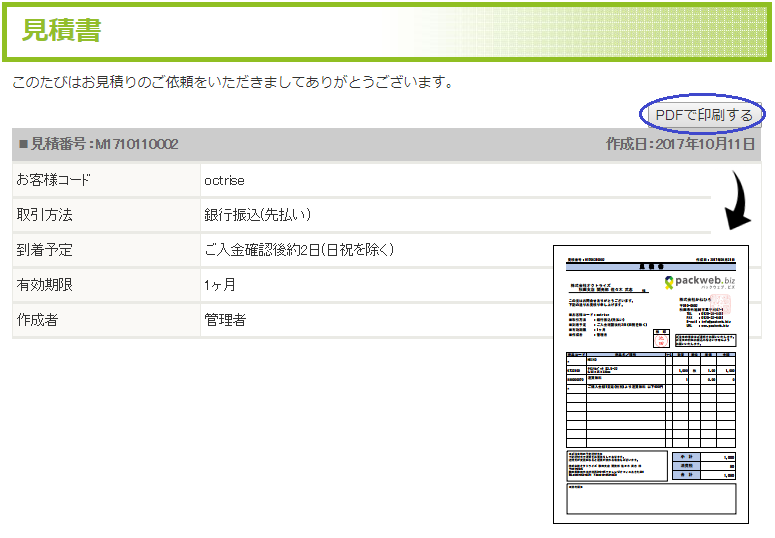
Task: Click the 到着予定 row label
Action: click(x=45, y=250)
